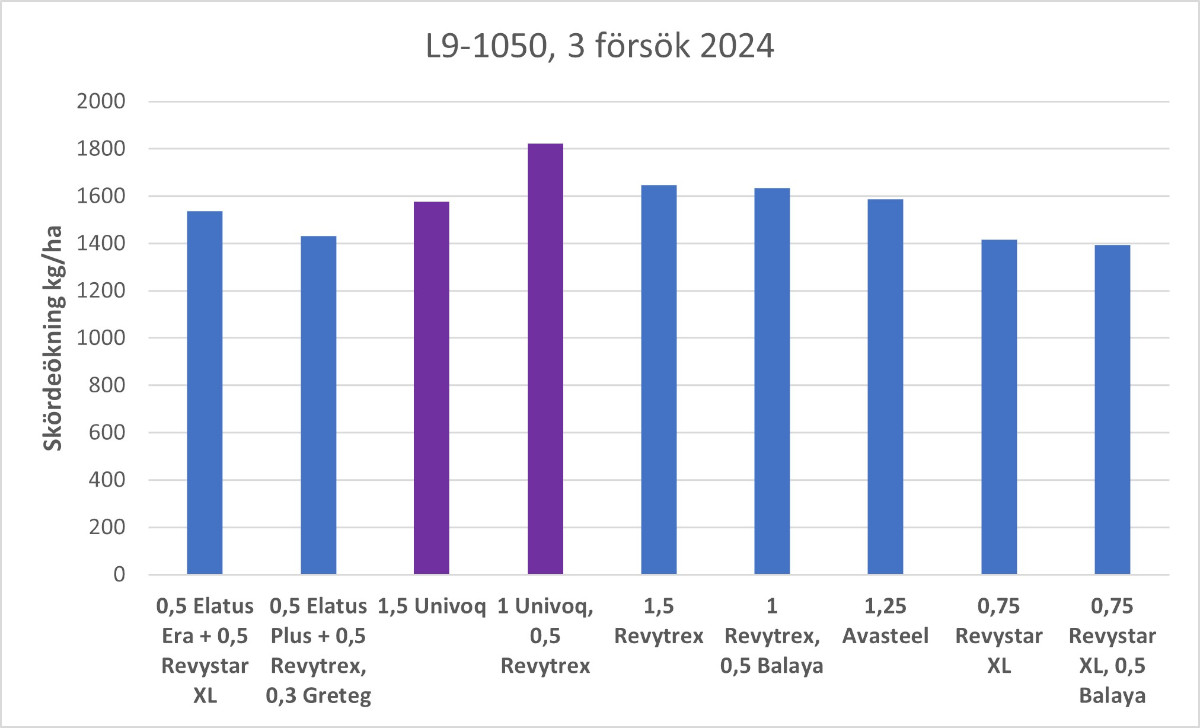Select the bar for 0,5 Elatus Plus + 0,5 Revytrex, 0,3 Greteg
Viewport: 1200px width, 728px height.
click(318, 405)
